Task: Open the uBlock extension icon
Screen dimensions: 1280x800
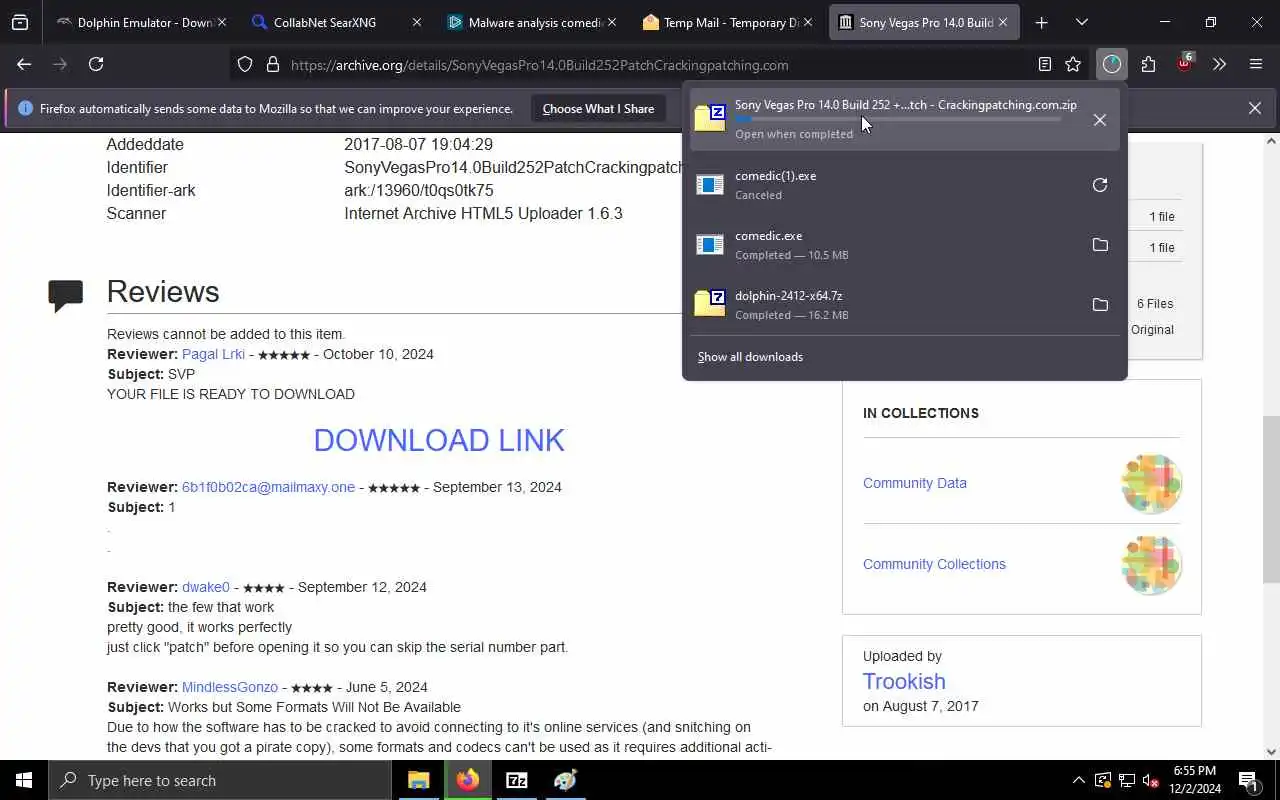Action: point(1185,64)
